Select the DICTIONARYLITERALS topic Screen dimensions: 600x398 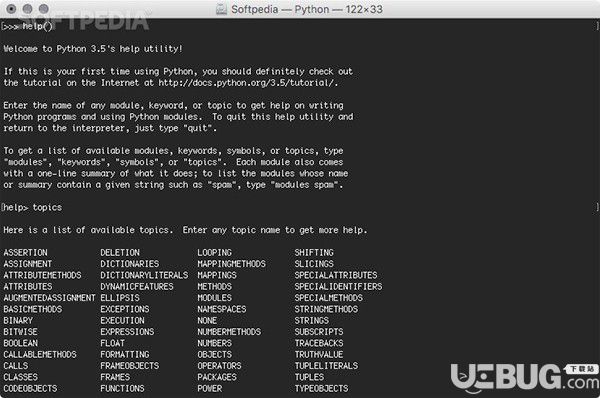pos(144,275)
